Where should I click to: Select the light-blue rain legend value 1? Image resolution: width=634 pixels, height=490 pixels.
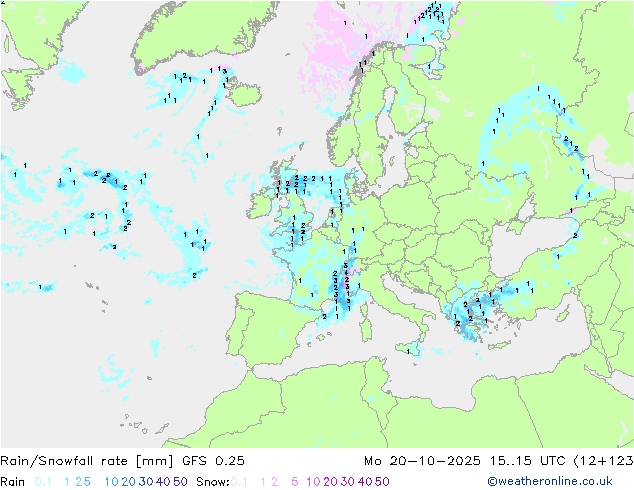pos(67,482)
